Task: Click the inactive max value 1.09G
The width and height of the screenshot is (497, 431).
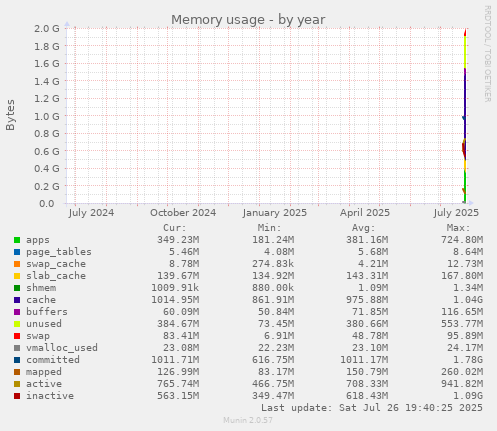Action: pos(468,396)
